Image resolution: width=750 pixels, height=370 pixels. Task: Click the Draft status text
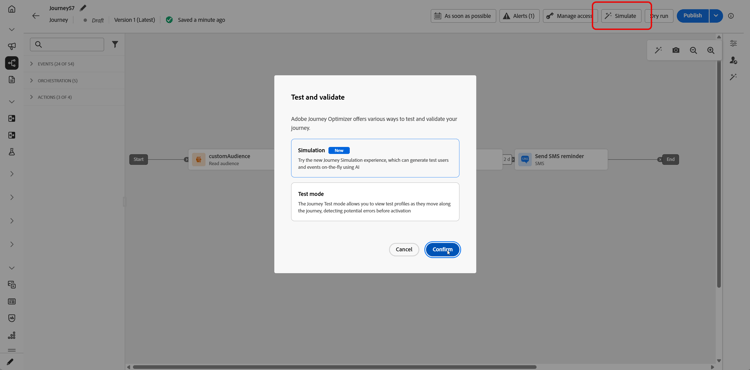98,20
